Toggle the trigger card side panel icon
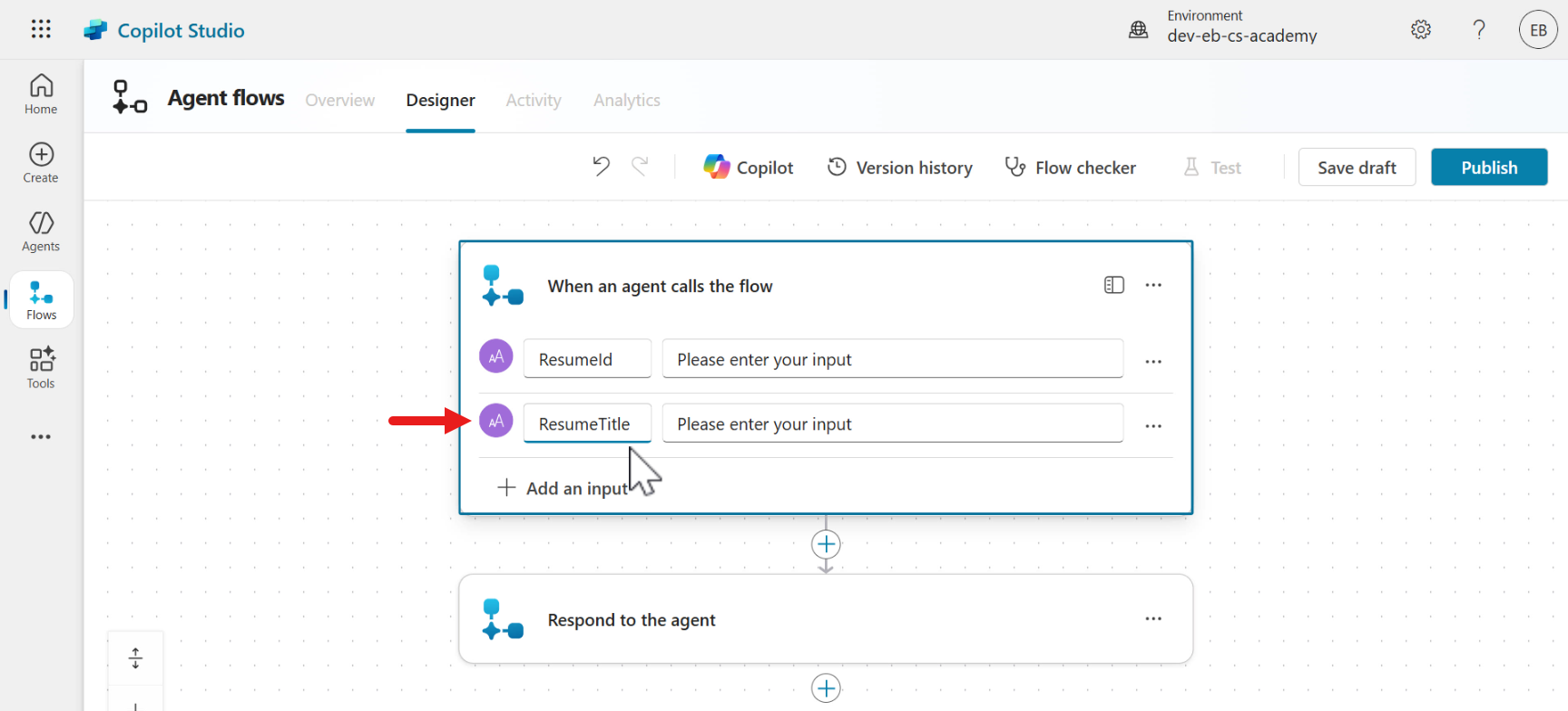This screenshot has height=711, width=1568. coord(1113,285)
